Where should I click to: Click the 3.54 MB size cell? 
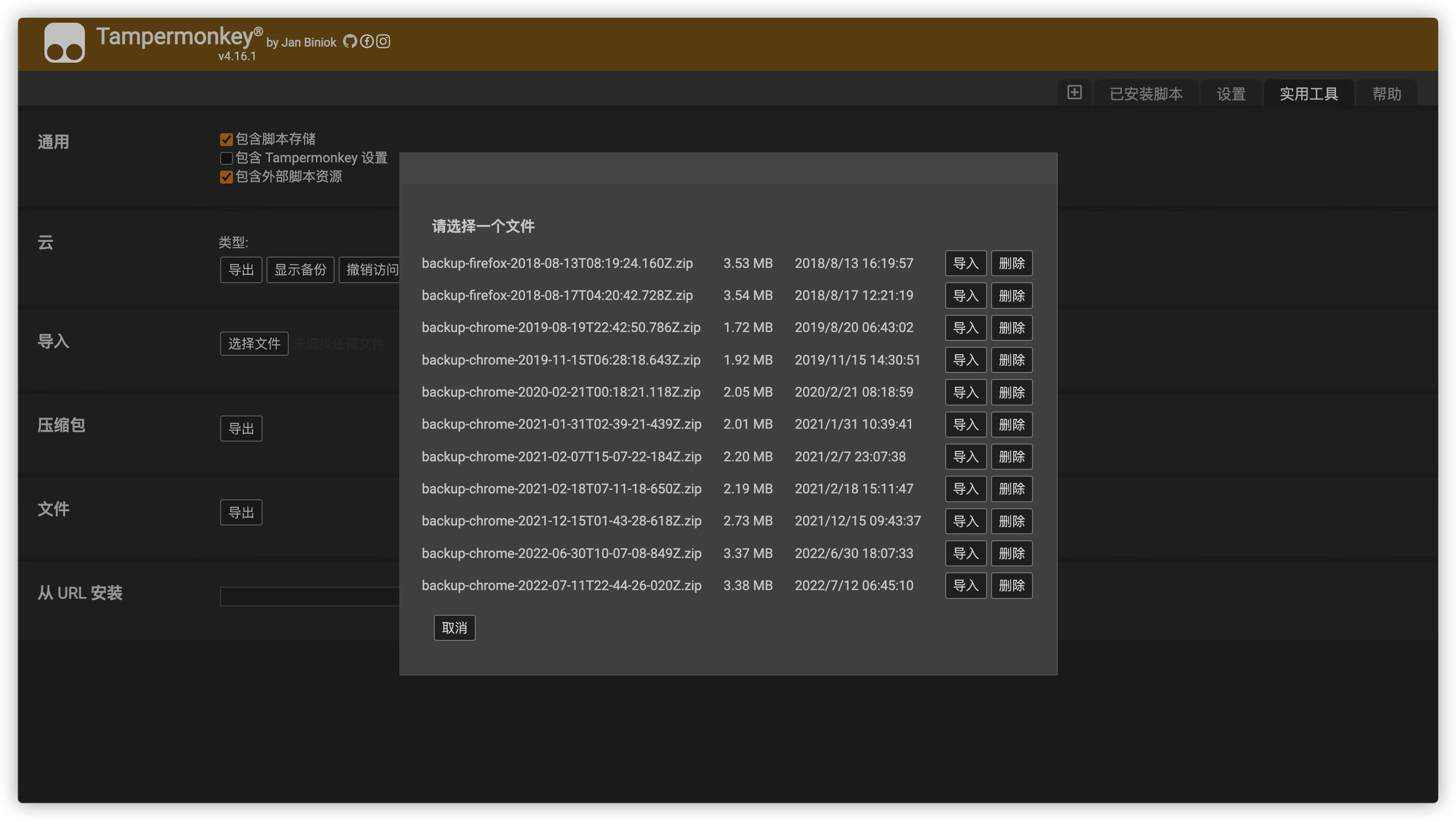click(748, 296)
